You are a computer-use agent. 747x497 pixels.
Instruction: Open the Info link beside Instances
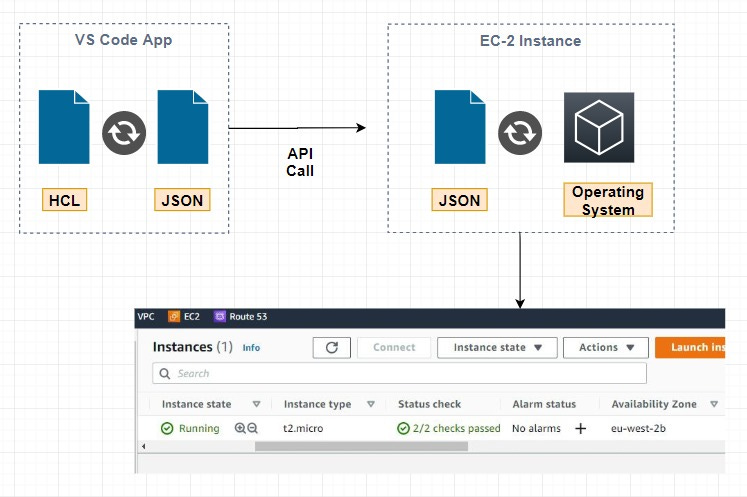251,348
